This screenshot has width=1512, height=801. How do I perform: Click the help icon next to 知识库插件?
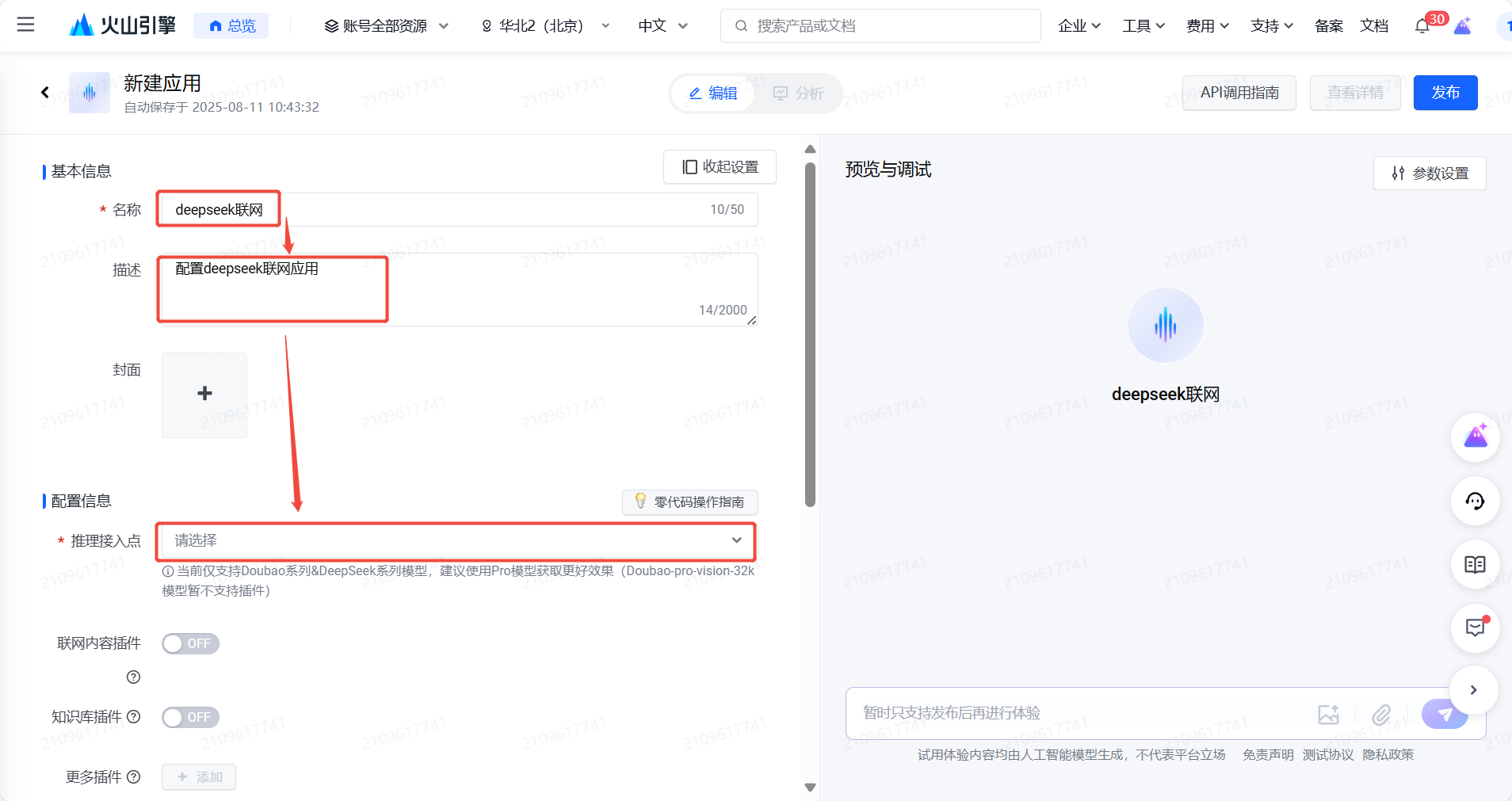[133, 717]
